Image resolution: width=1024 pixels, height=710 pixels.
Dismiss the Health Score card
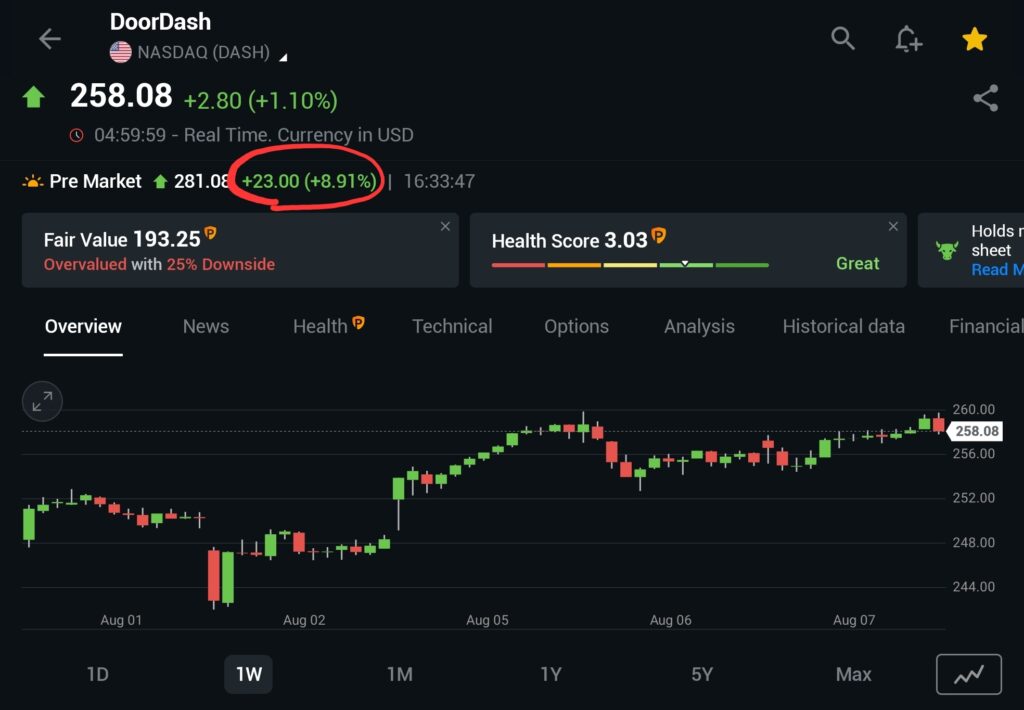click(x=893, y=226)
